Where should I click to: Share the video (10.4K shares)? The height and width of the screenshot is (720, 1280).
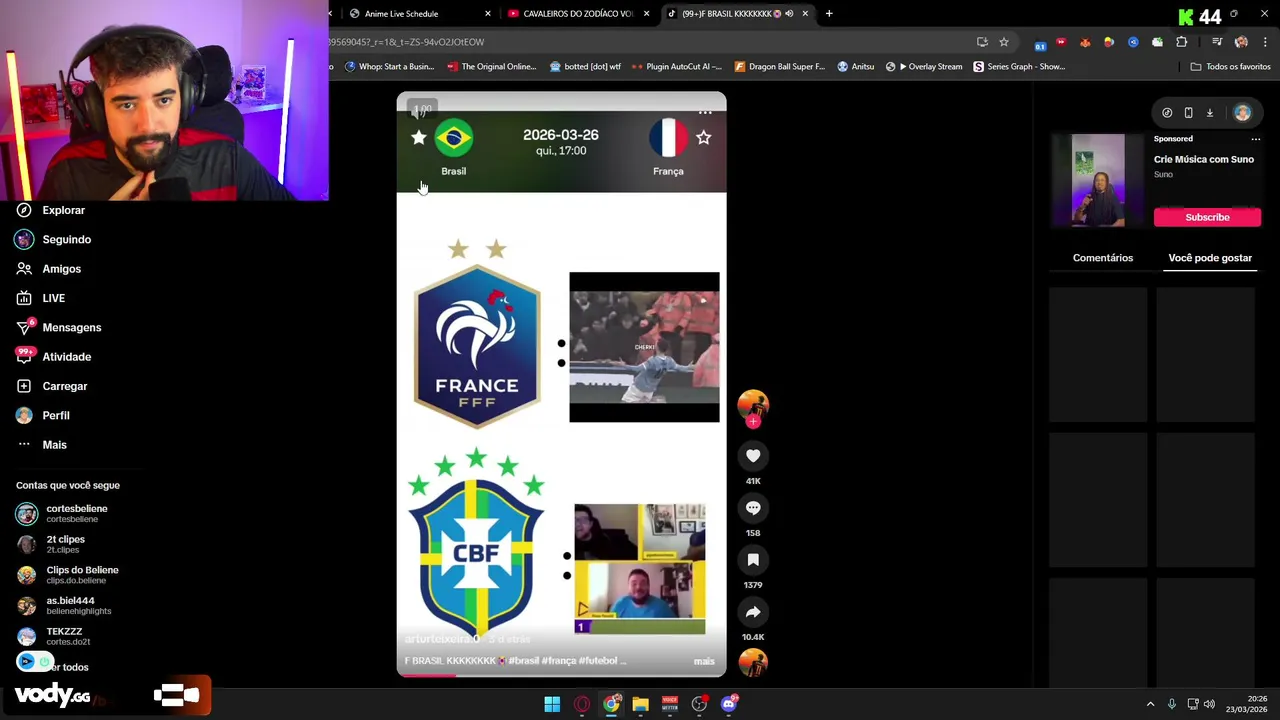(753, 612)
